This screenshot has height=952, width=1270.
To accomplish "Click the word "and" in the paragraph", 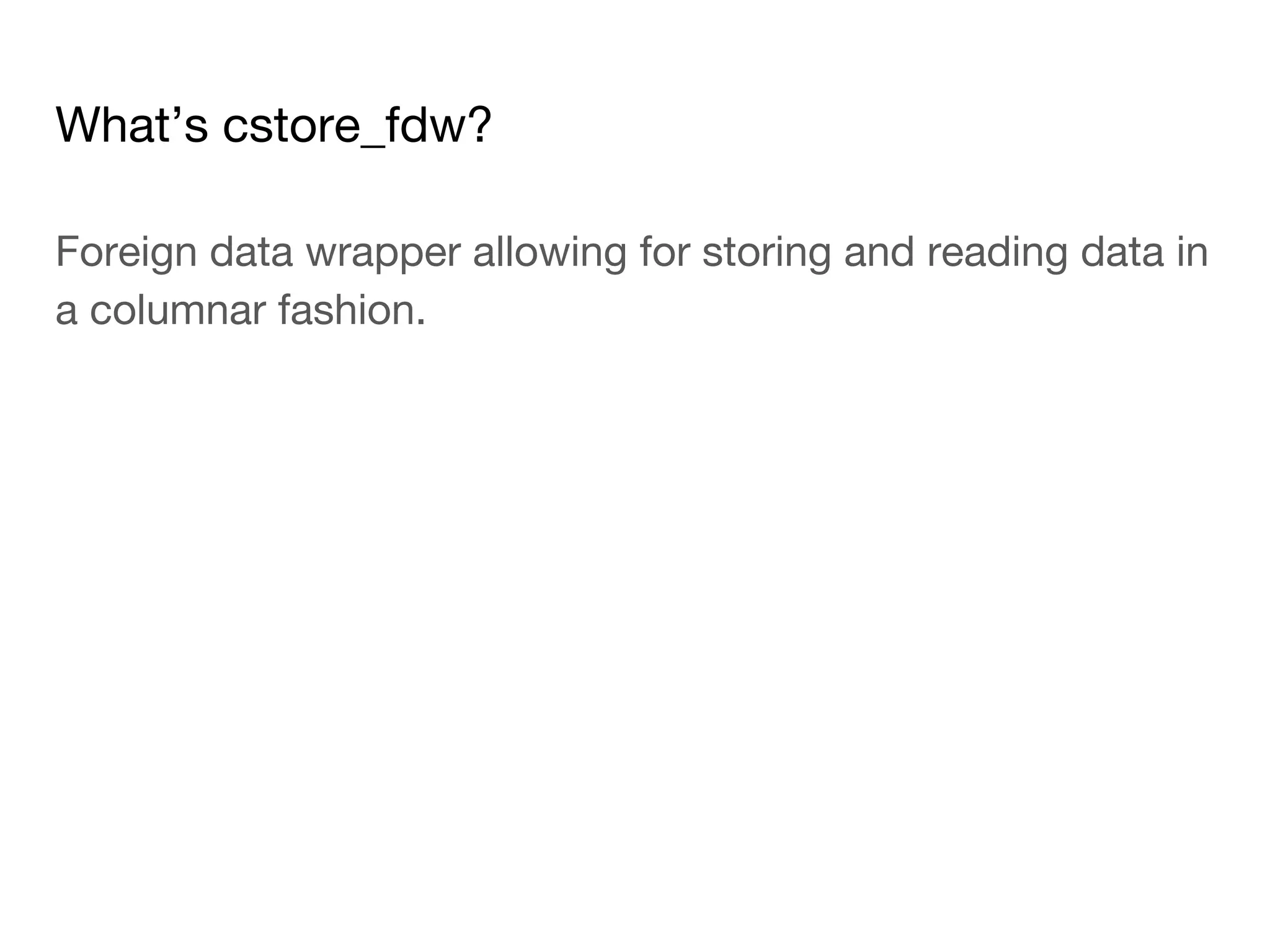I will point(879,253).
